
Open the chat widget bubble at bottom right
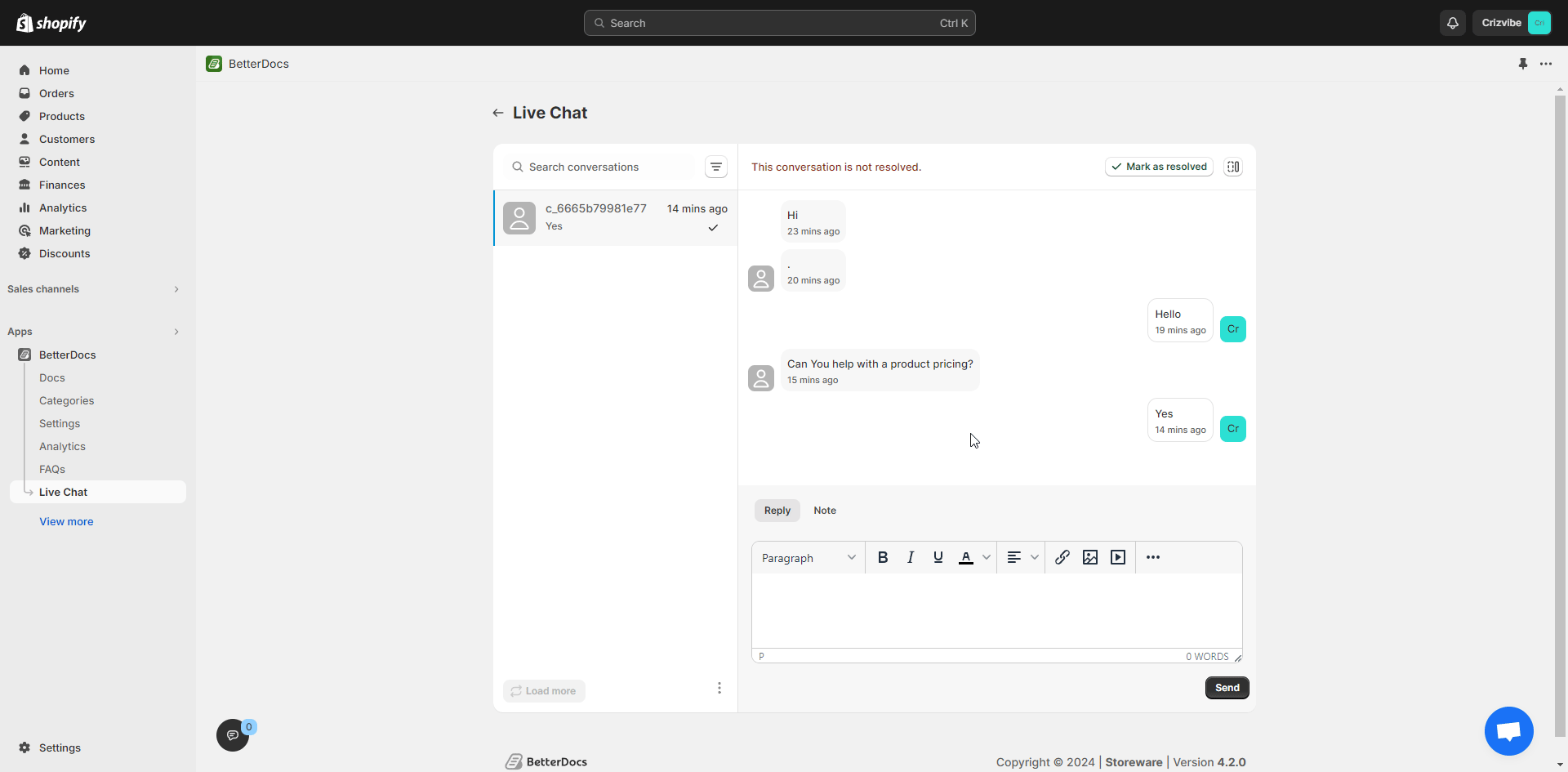[1508, 731]
